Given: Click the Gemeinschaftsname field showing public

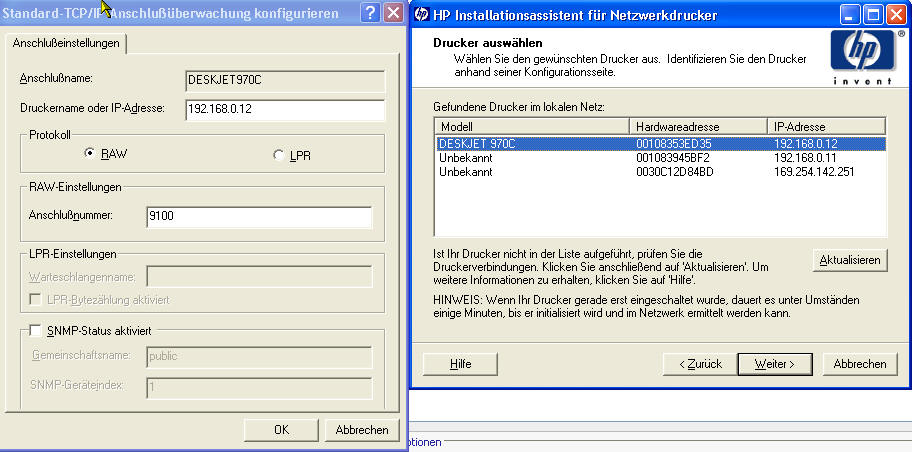Looking at the screenshot, I should click(259, 357).
